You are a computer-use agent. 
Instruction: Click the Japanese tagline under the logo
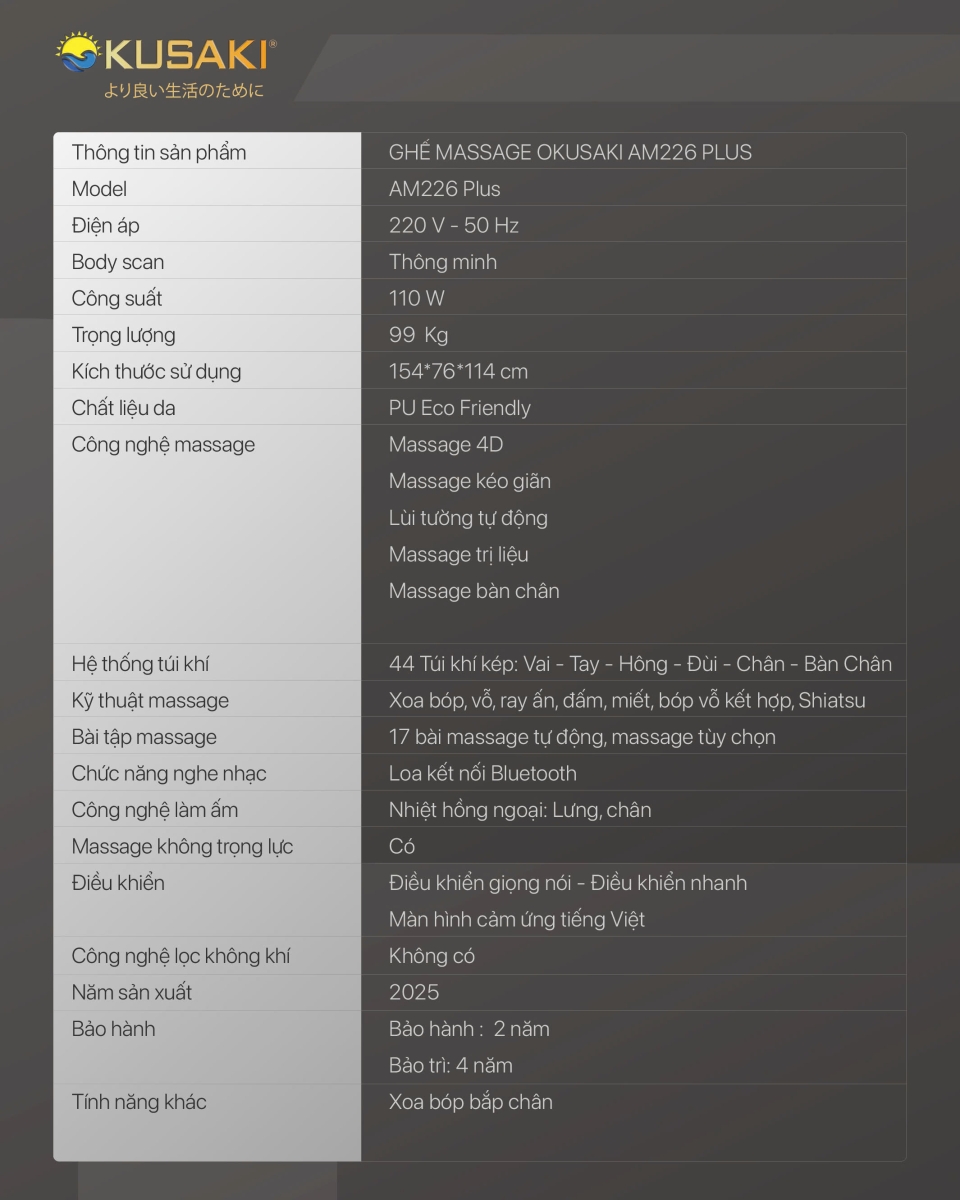tap(184, 91)
